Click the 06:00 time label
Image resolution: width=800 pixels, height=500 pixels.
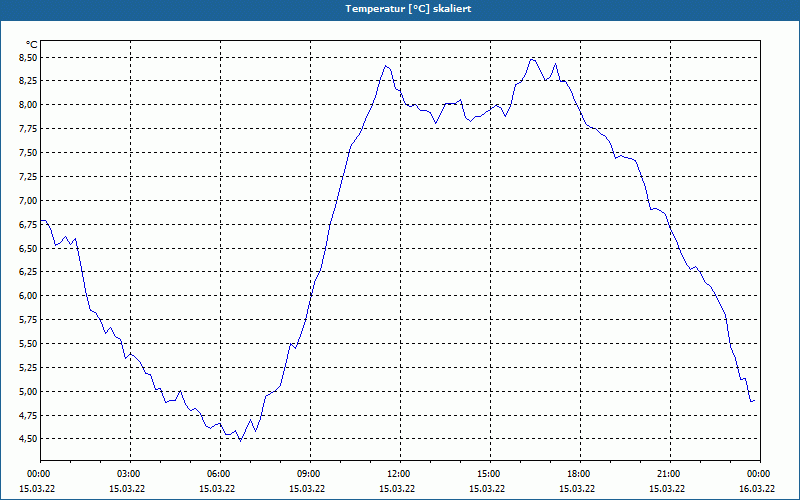click(x=220, y=474)
